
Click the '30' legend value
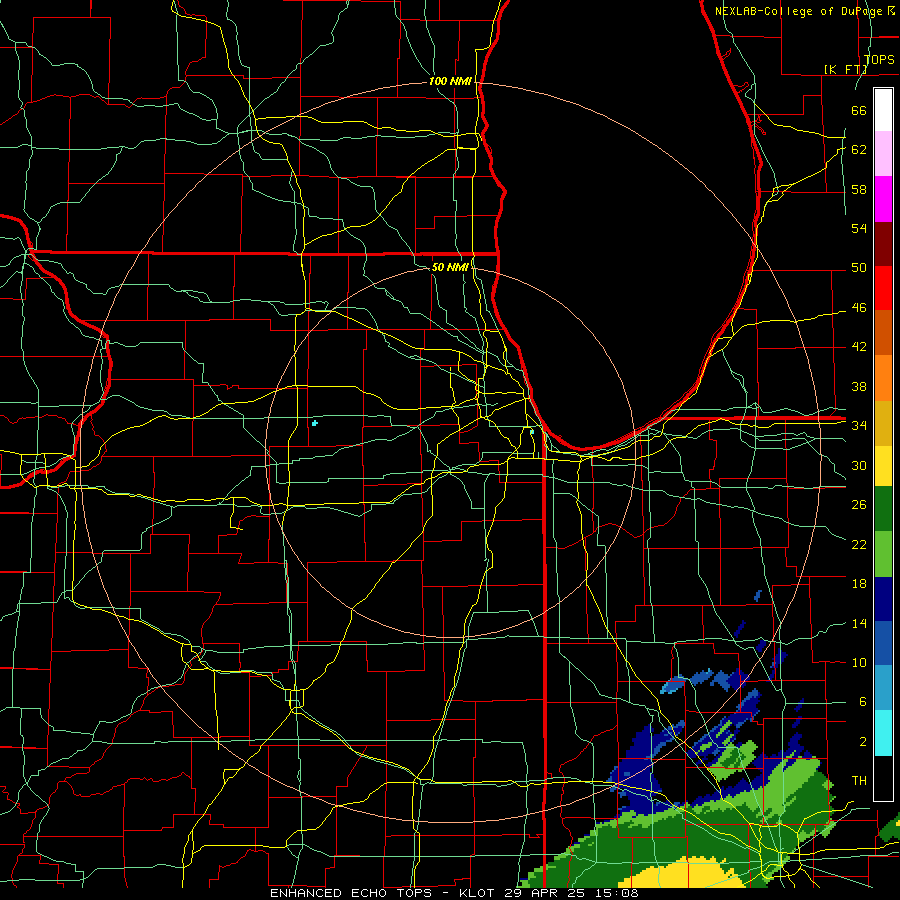coord(859,465)
